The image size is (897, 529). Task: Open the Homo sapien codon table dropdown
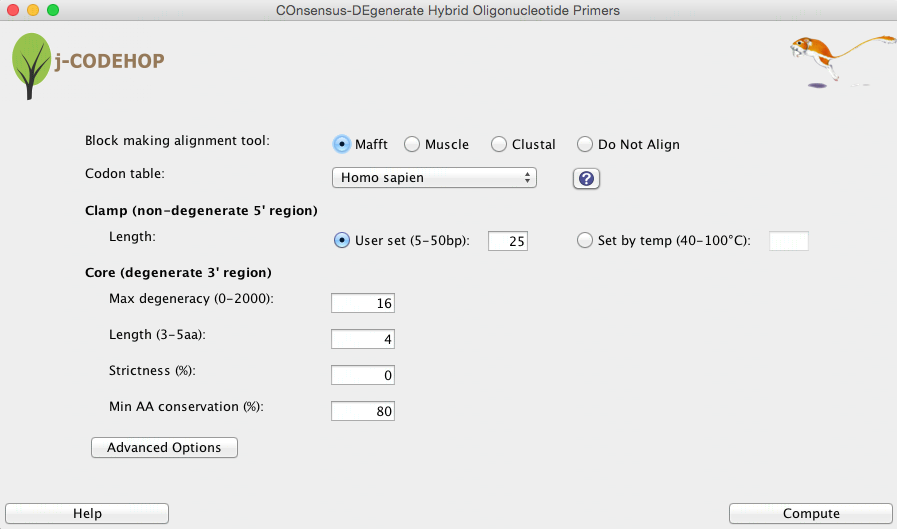(434, 177)
